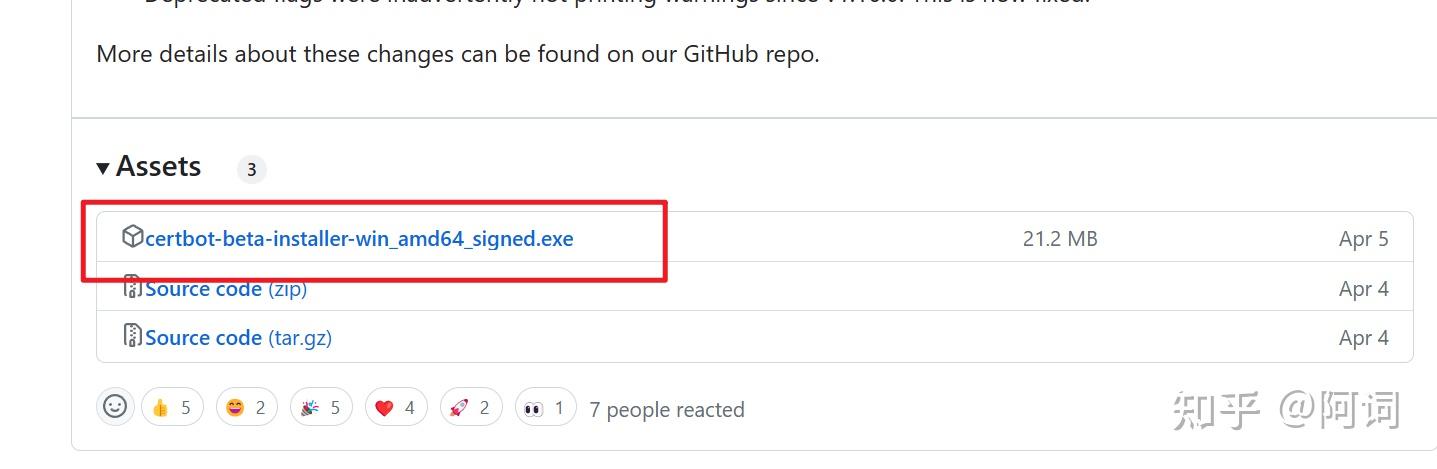The width and height of the screenshot is (1437, 469).
Task: Click the Assets count badge showing 3
Action: pyautogui.click(x=251, y=170)
